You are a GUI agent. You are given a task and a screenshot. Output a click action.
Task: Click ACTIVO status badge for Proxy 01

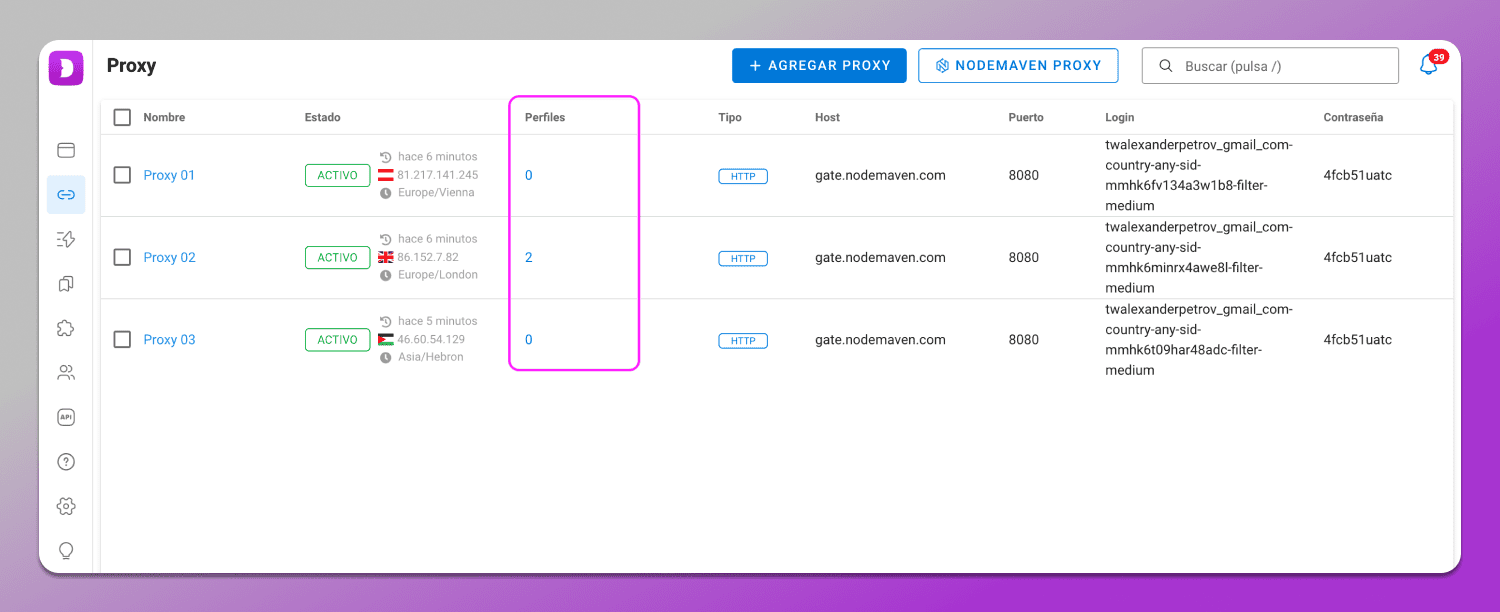(x=337, y=175)
